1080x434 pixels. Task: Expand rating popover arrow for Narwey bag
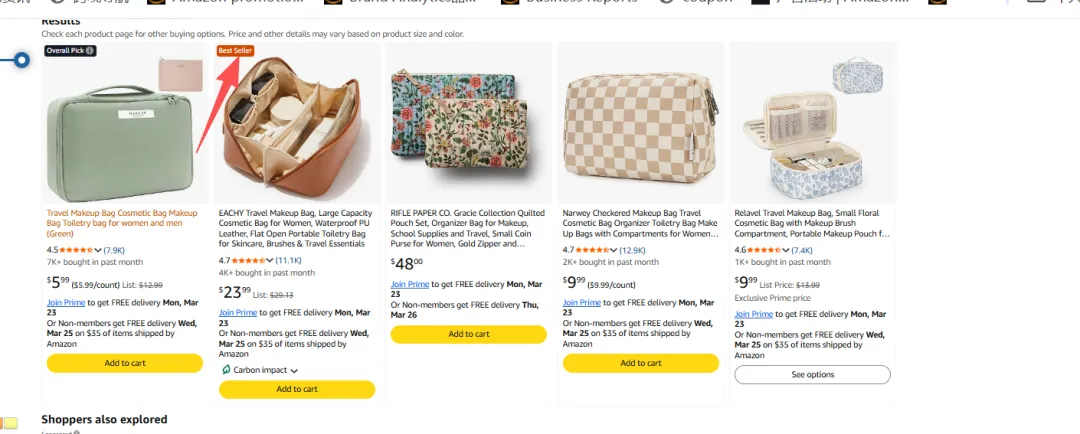pos(616,249)
